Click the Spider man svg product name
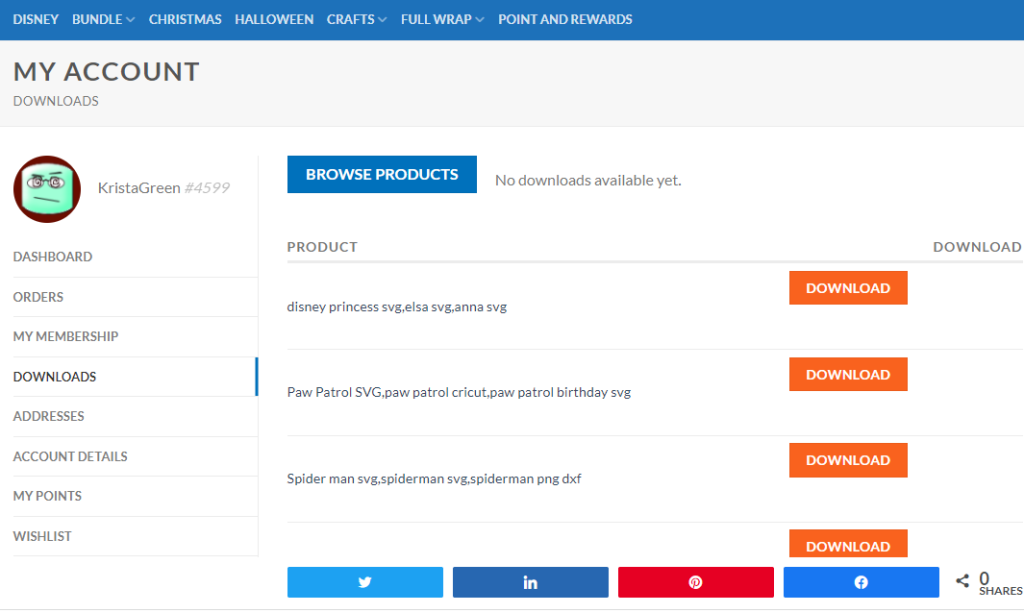Screen dimensions: 1024x613 point(434,479)
